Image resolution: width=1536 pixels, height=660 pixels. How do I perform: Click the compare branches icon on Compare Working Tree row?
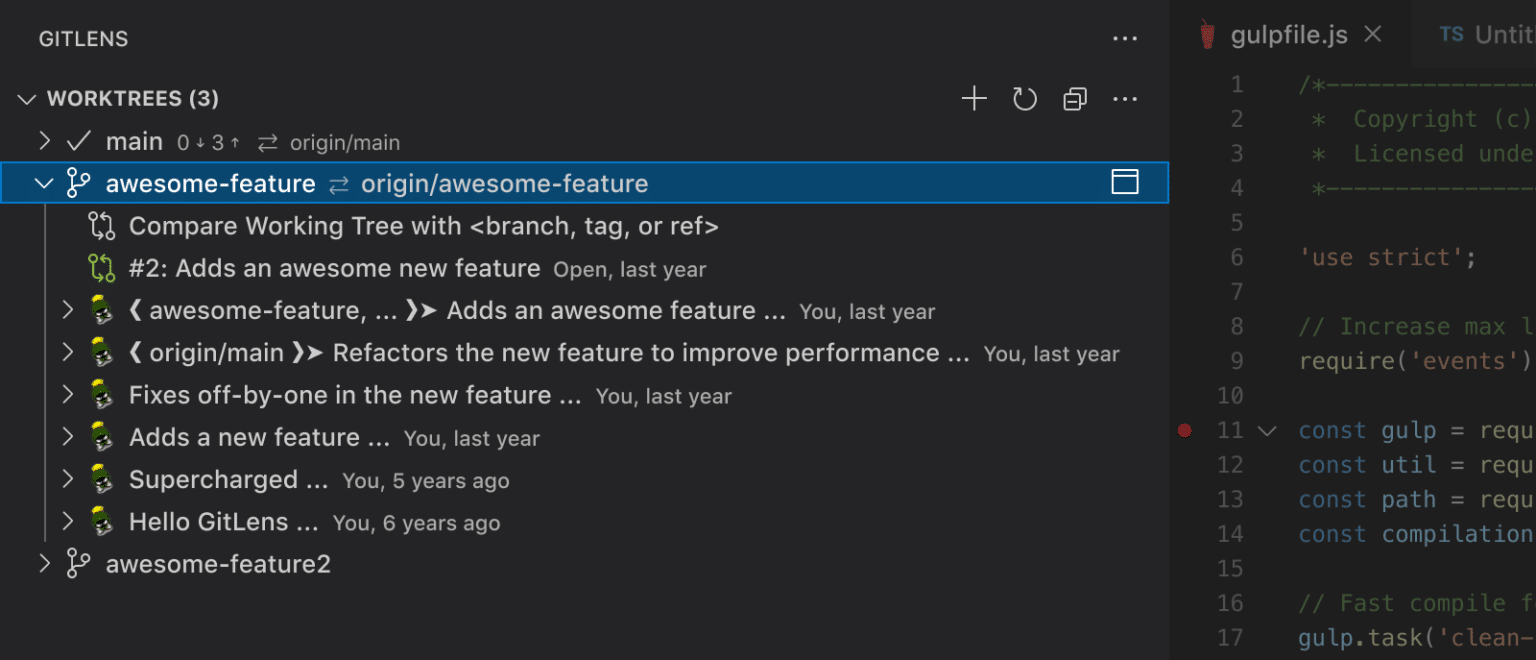(x=101, y=226)
